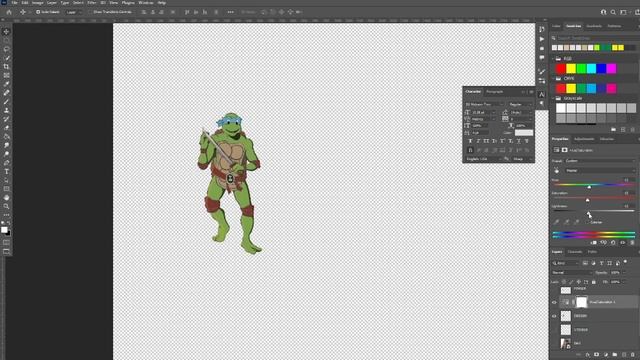640x360 pixels.
Task: Switch to the Adjustments tab
Action: click(x=584, y=139)
